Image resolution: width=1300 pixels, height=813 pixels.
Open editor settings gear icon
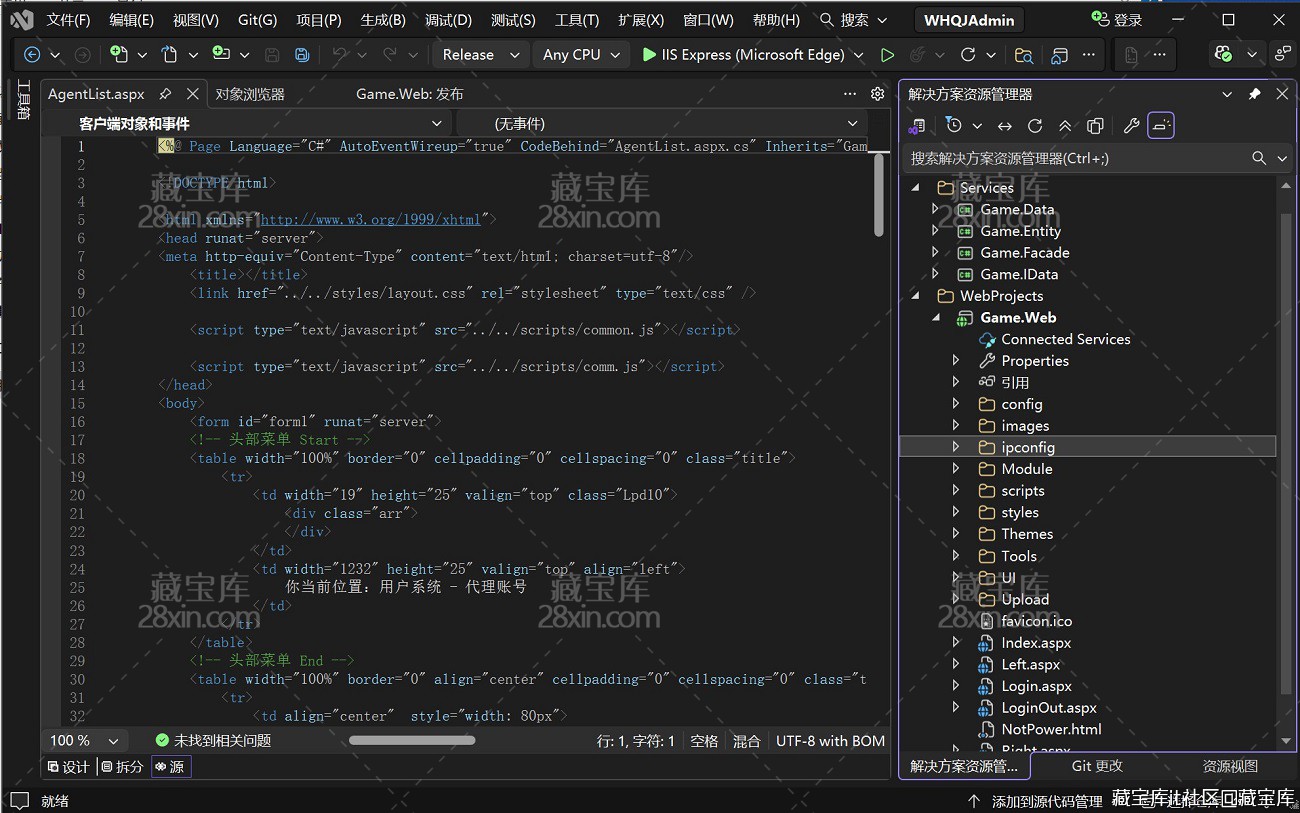coord(877,94)
